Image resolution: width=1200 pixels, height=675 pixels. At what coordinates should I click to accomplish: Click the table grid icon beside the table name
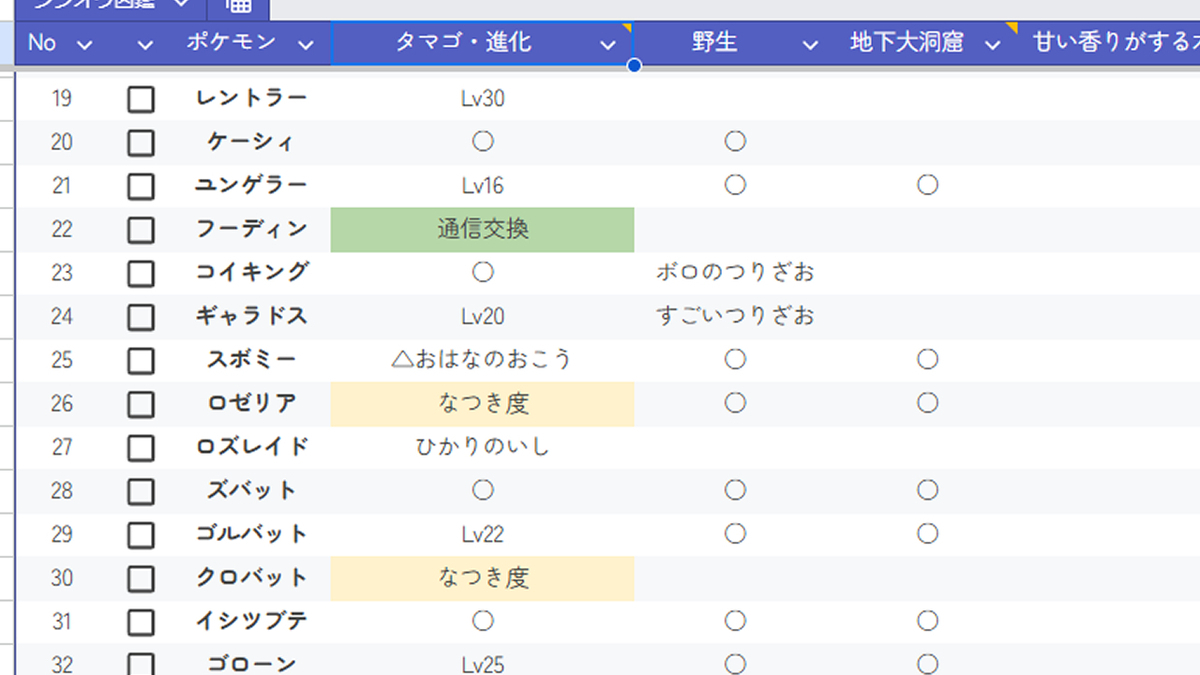click(238, 6)
